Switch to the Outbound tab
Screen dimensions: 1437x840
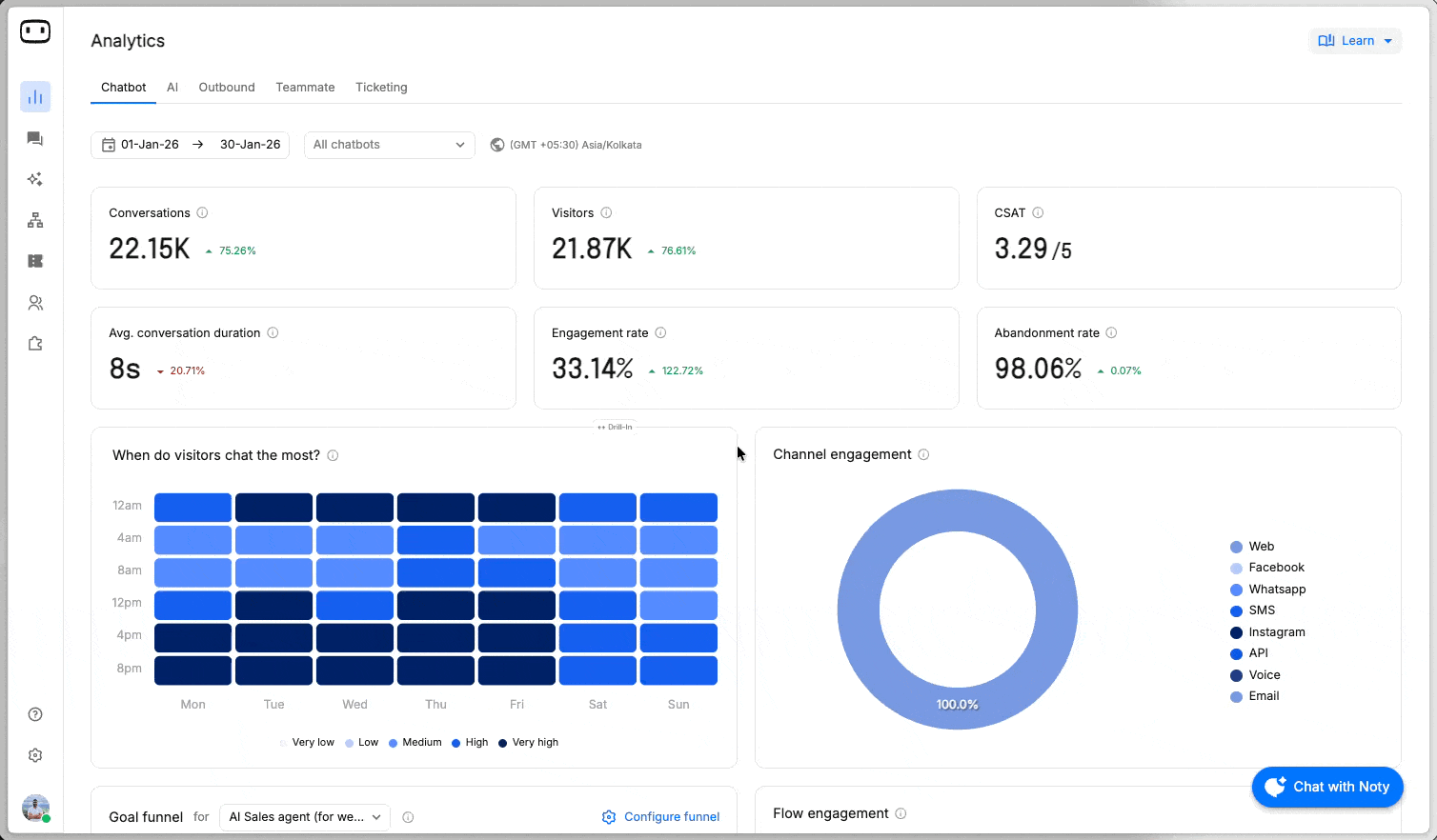pos(227,88)
